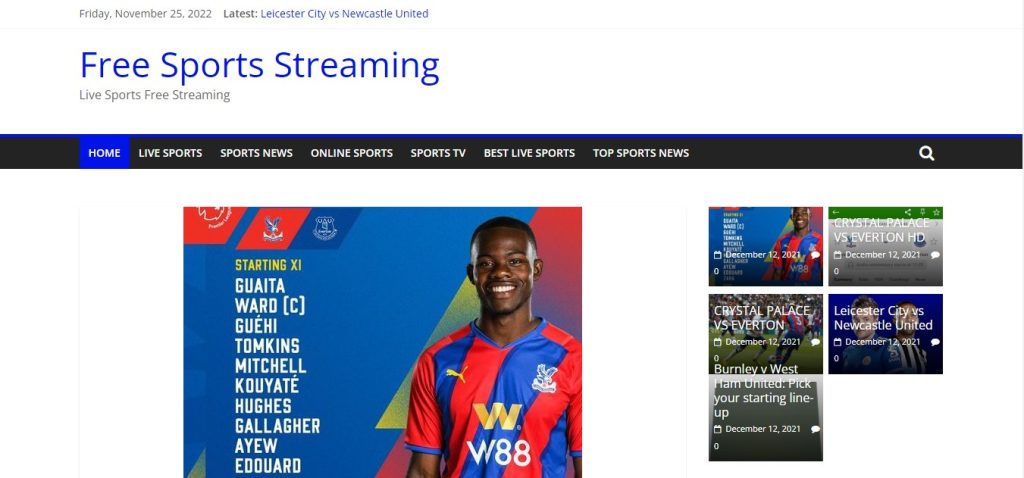The width and height of the screenshot is (1024, 478).
Task: Click date on Burnley v West Ham card
Action: [x=763, y=429]
